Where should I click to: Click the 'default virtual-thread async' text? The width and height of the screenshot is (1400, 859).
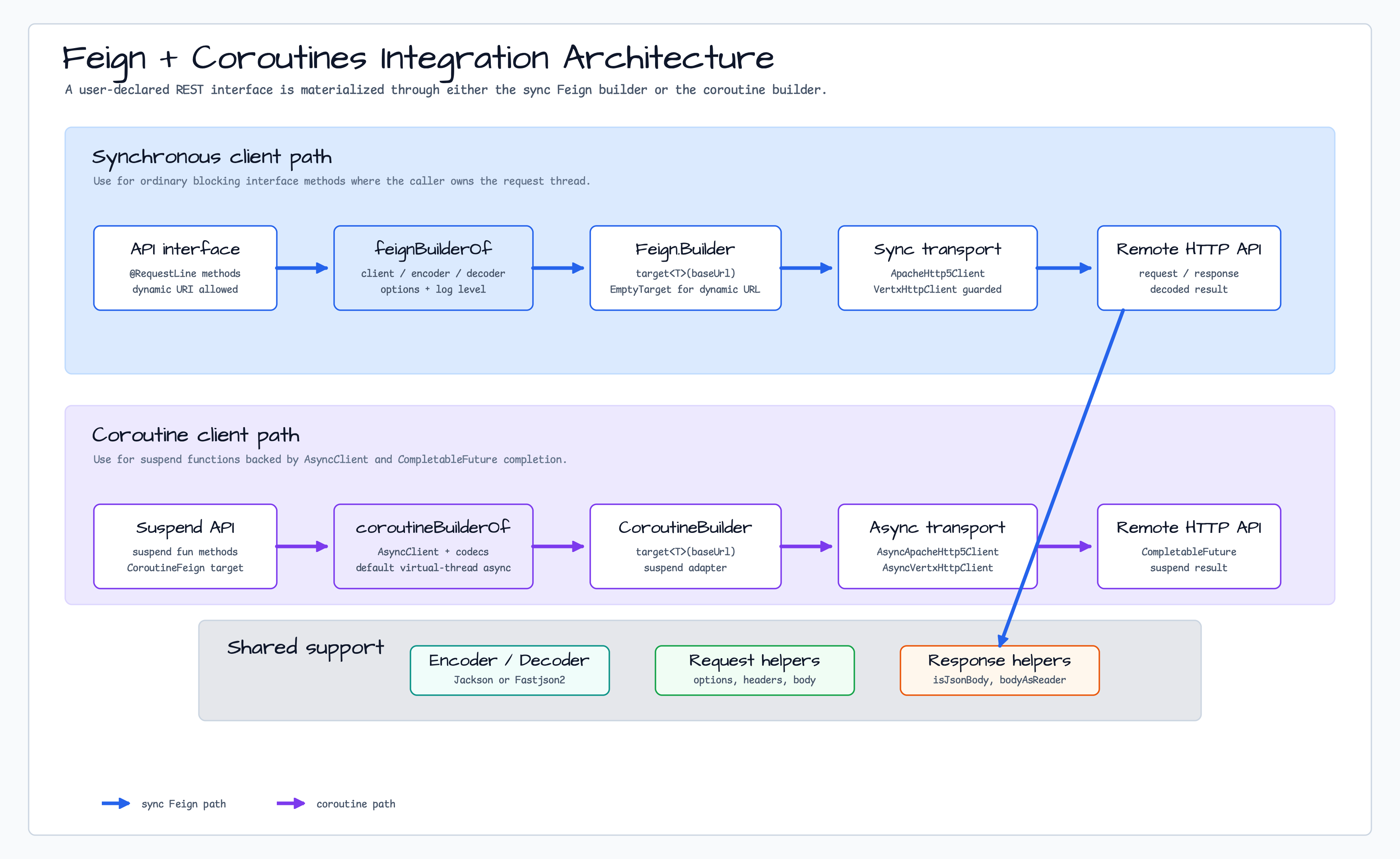click(x=433, y=568)
